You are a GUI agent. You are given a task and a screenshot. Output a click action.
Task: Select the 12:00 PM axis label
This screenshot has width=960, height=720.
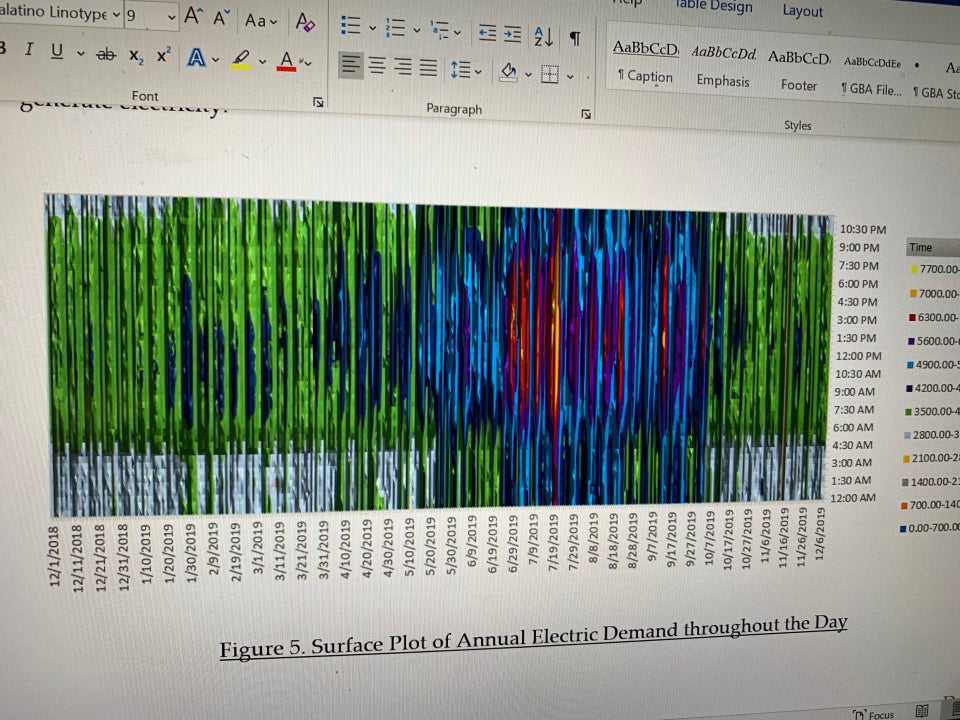point(858,356)
